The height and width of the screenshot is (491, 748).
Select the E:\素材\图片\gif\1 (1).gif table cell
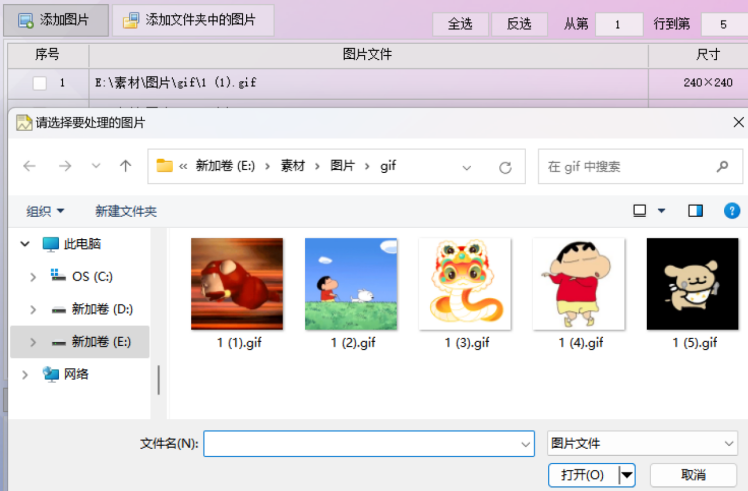(x=368, y=83)
